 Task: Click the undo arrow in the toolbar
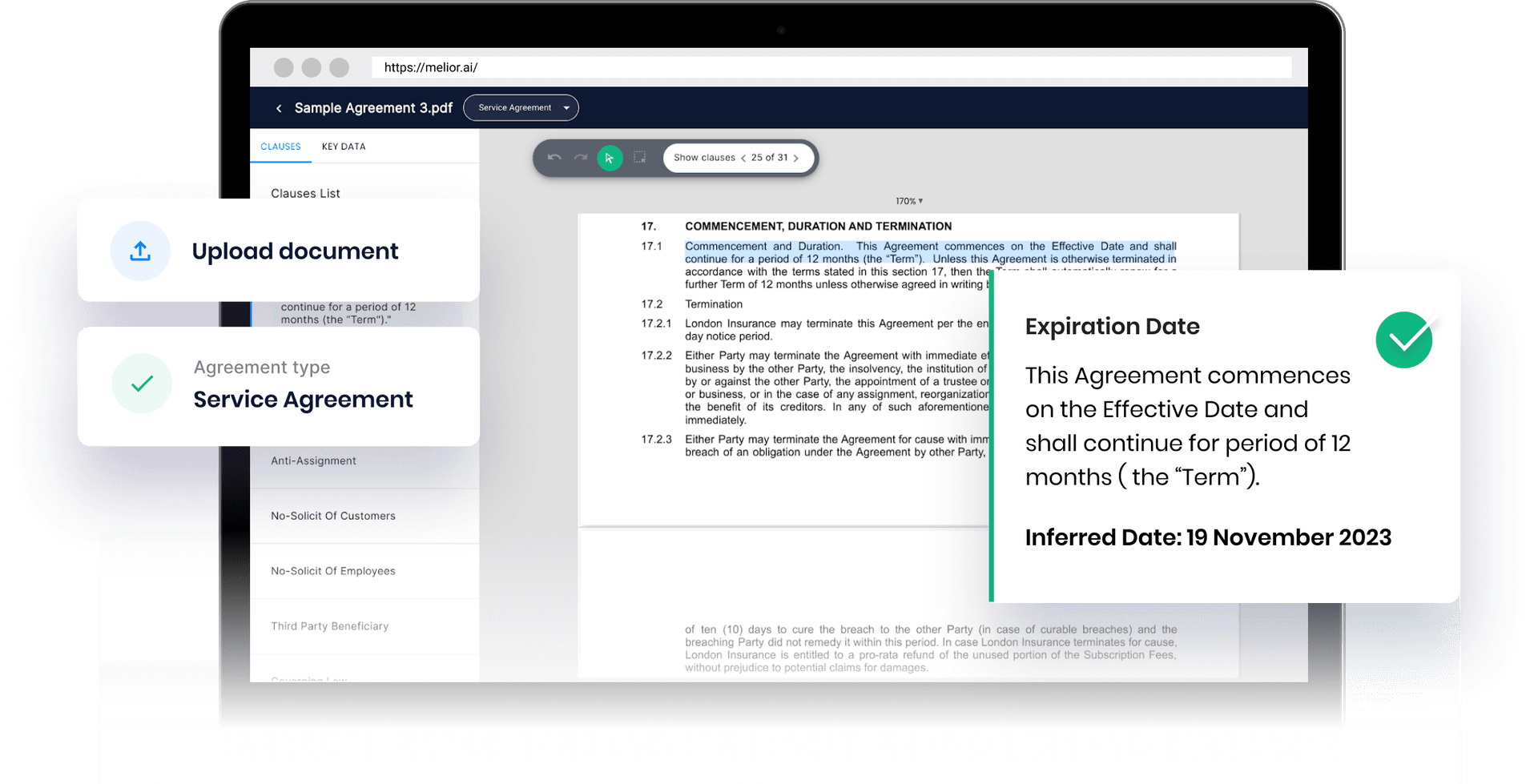pyautogui.click(x=554, y=158)
